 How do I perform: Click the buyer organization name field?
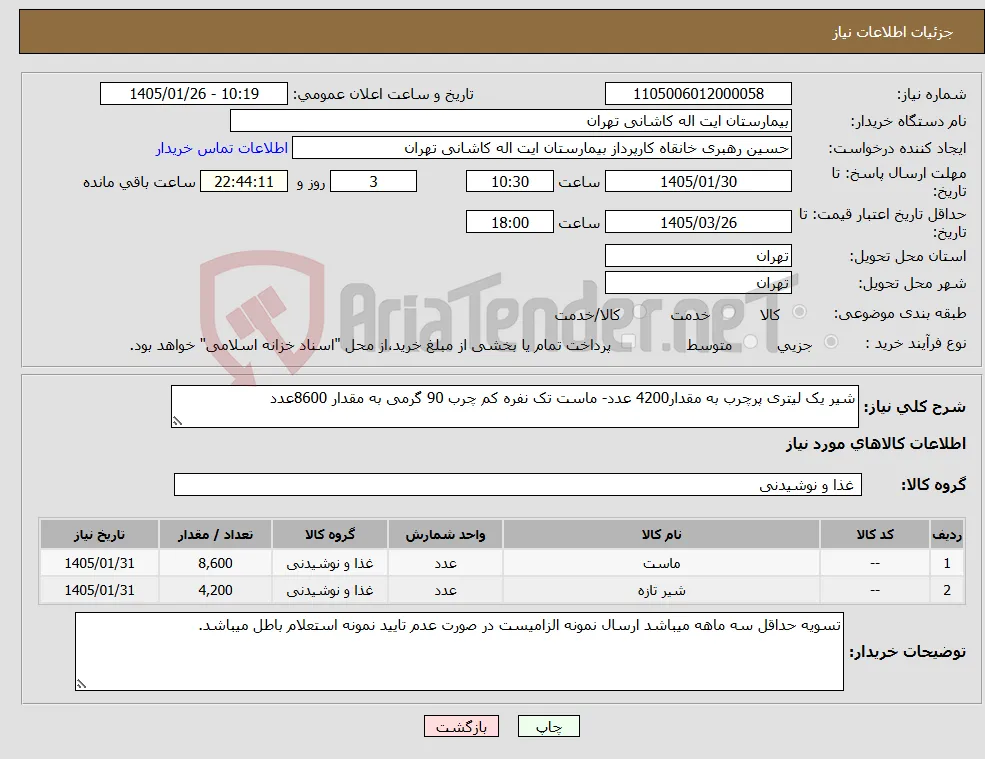point(511,121)
